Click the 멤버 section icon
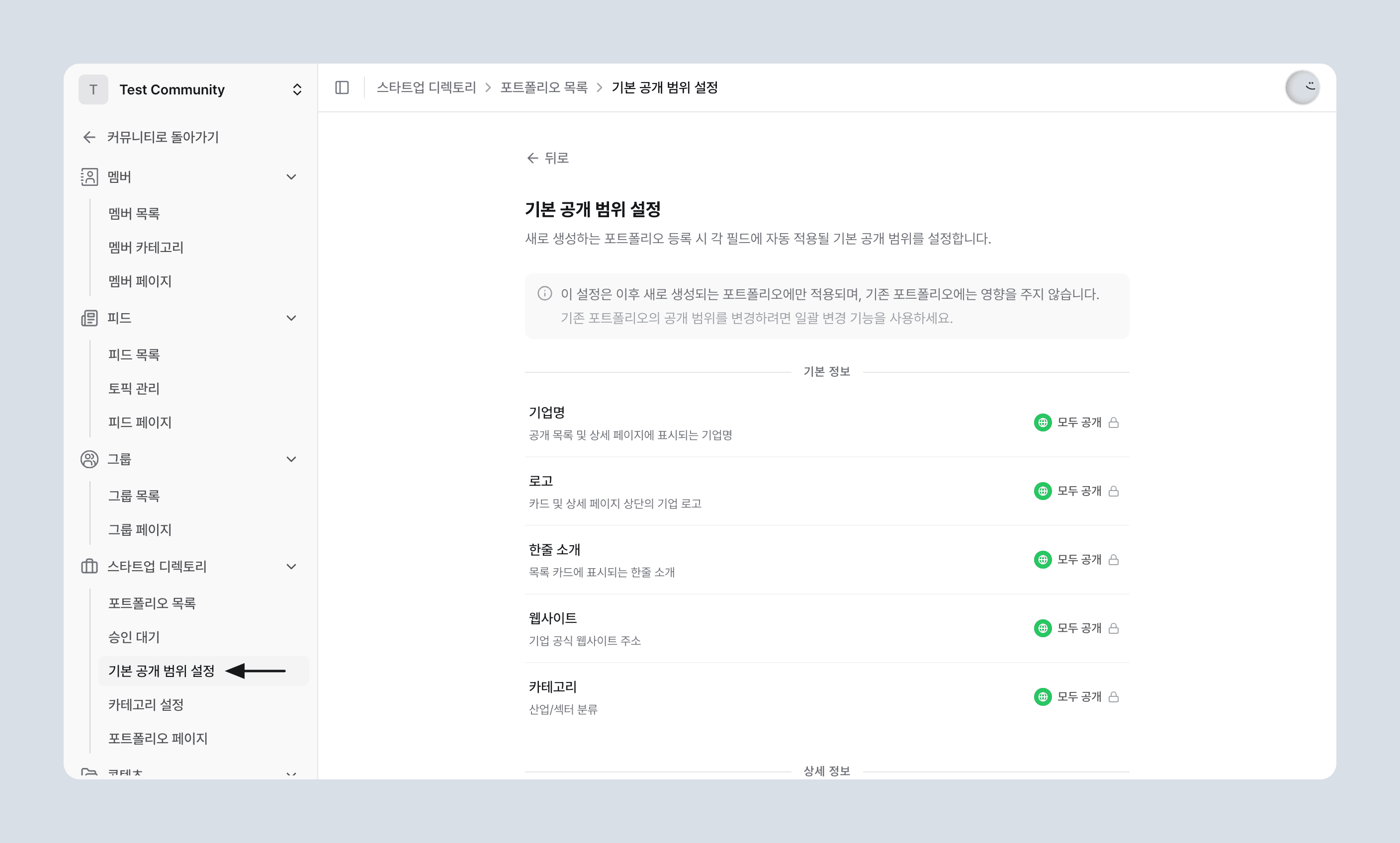The width and height of the screenshot is (1400, 843). (89, 176)
